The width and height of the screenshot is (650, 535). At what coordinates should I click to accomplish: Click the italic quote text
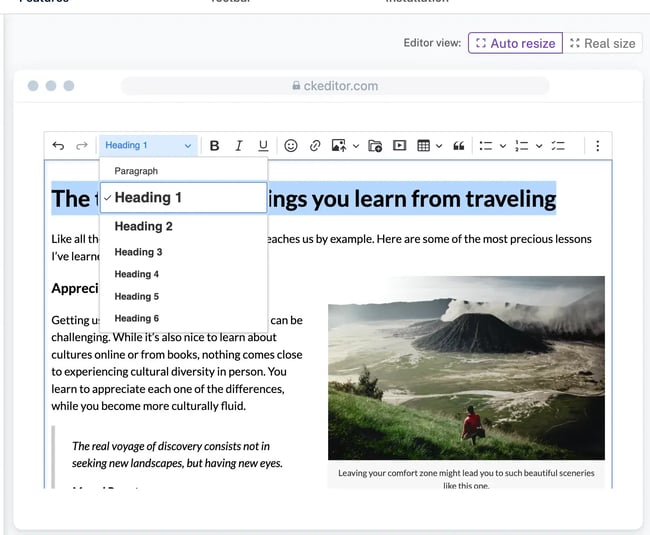[177, 455]
